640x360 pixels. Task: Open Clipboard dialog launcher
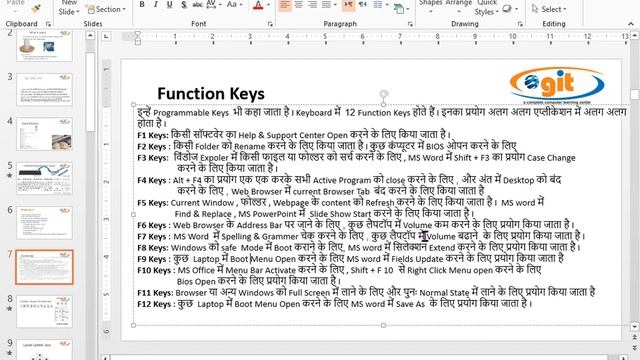click(x=48, y=24)
